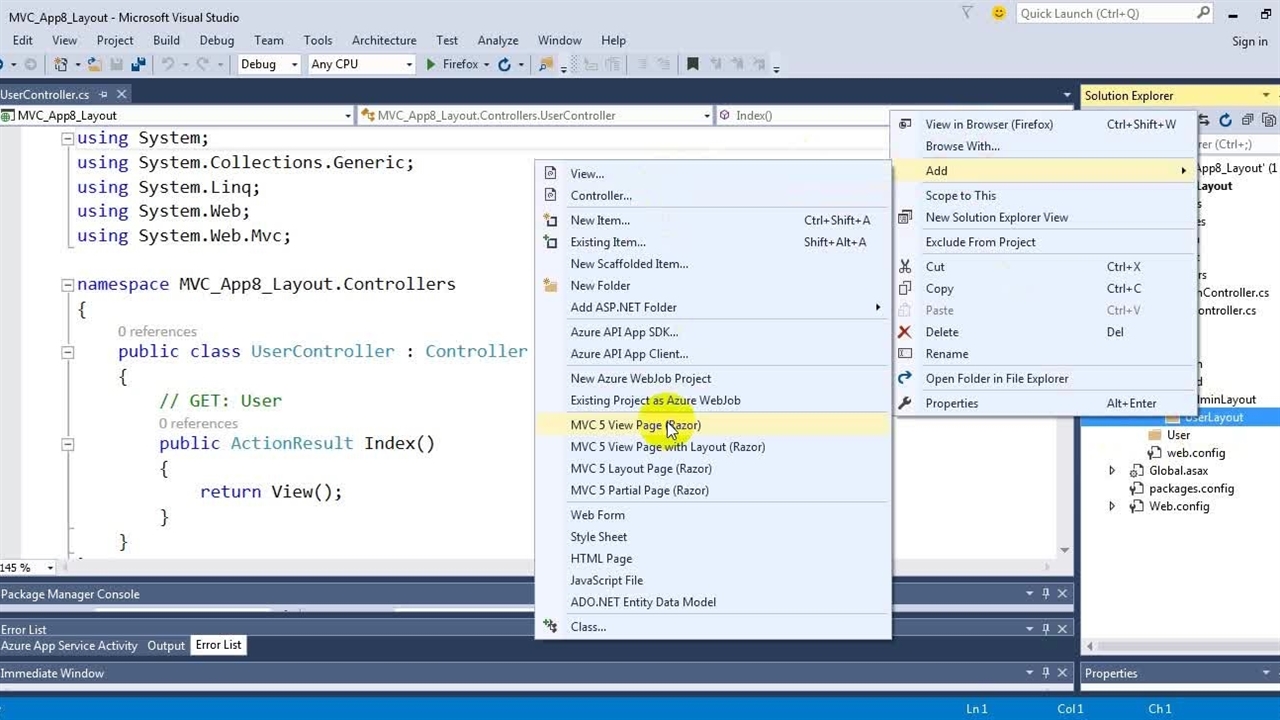The width and height of the screenshot is (1280, 720).
Task: Choose New Scaffolded Item from Add menu
Action: (x=629, y=263)
